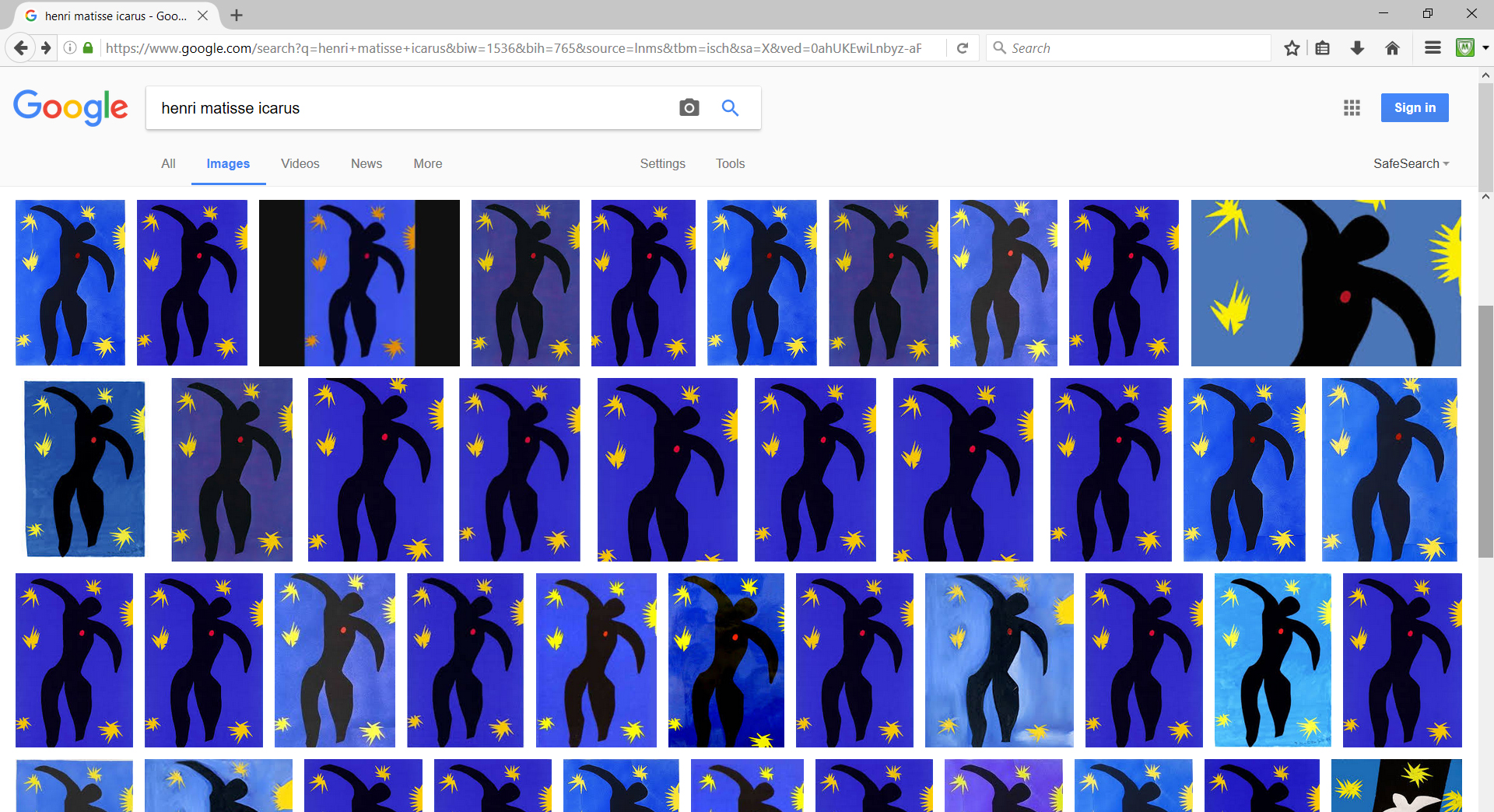Open the tilted Icarus thumbnail with white margin

pos(85,469)
